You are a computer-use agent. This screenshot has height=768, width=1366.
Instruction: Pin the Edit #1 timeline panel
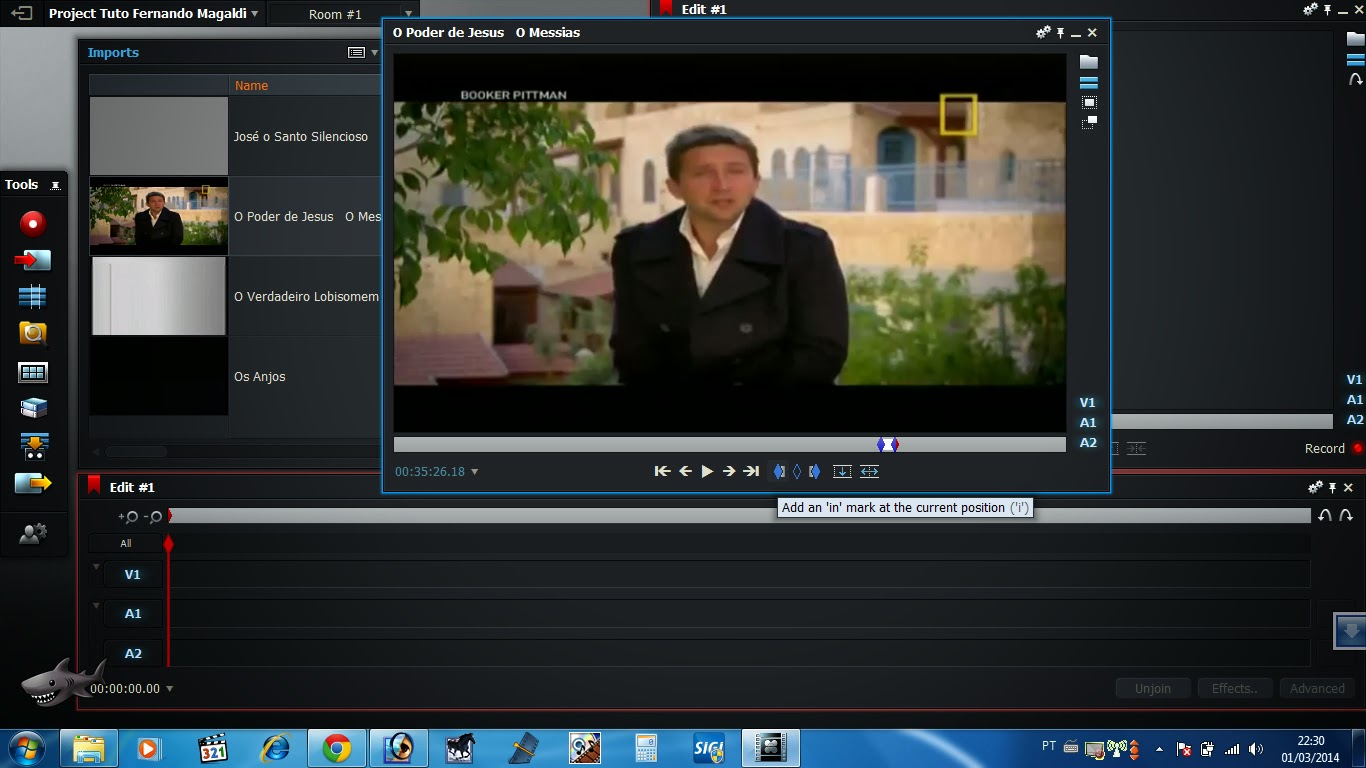click(x=1333, y=487)
